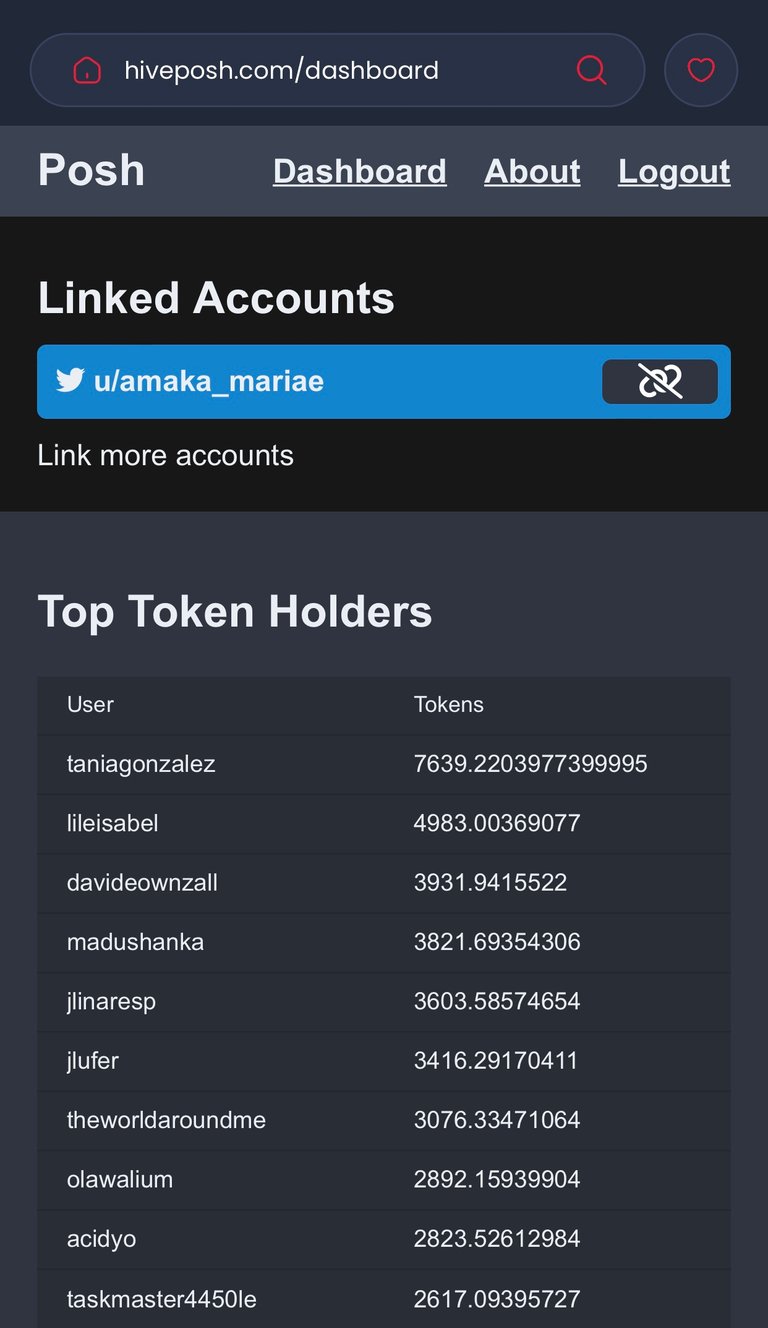
Task: Click the Tokens column header
Action: tap(449, 704)
